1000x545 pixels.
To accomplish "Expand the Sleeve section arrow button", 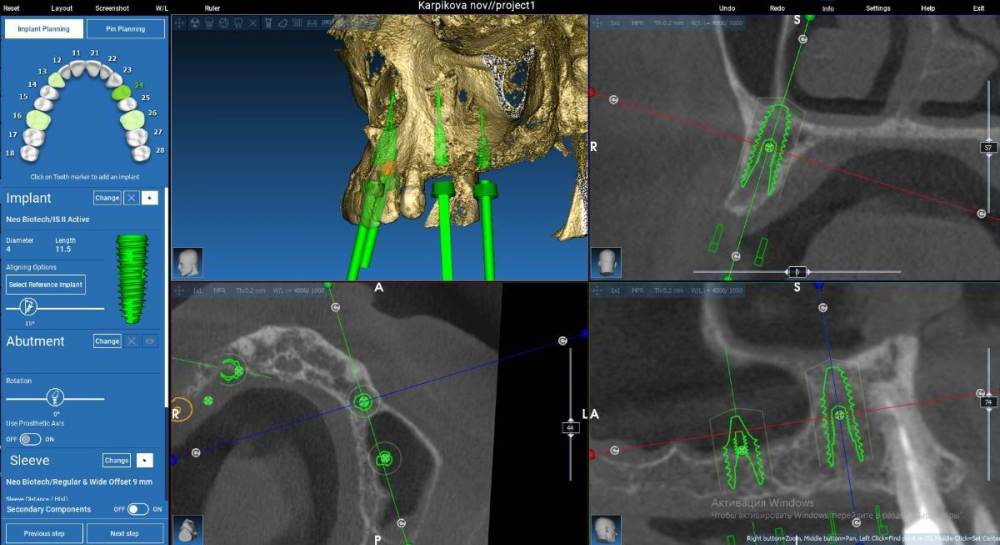I will pos(144,460).
